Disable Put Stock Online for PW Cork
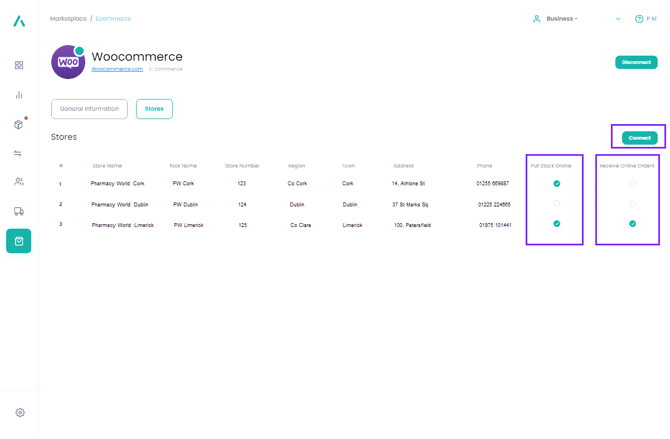 tap(557, 184)
